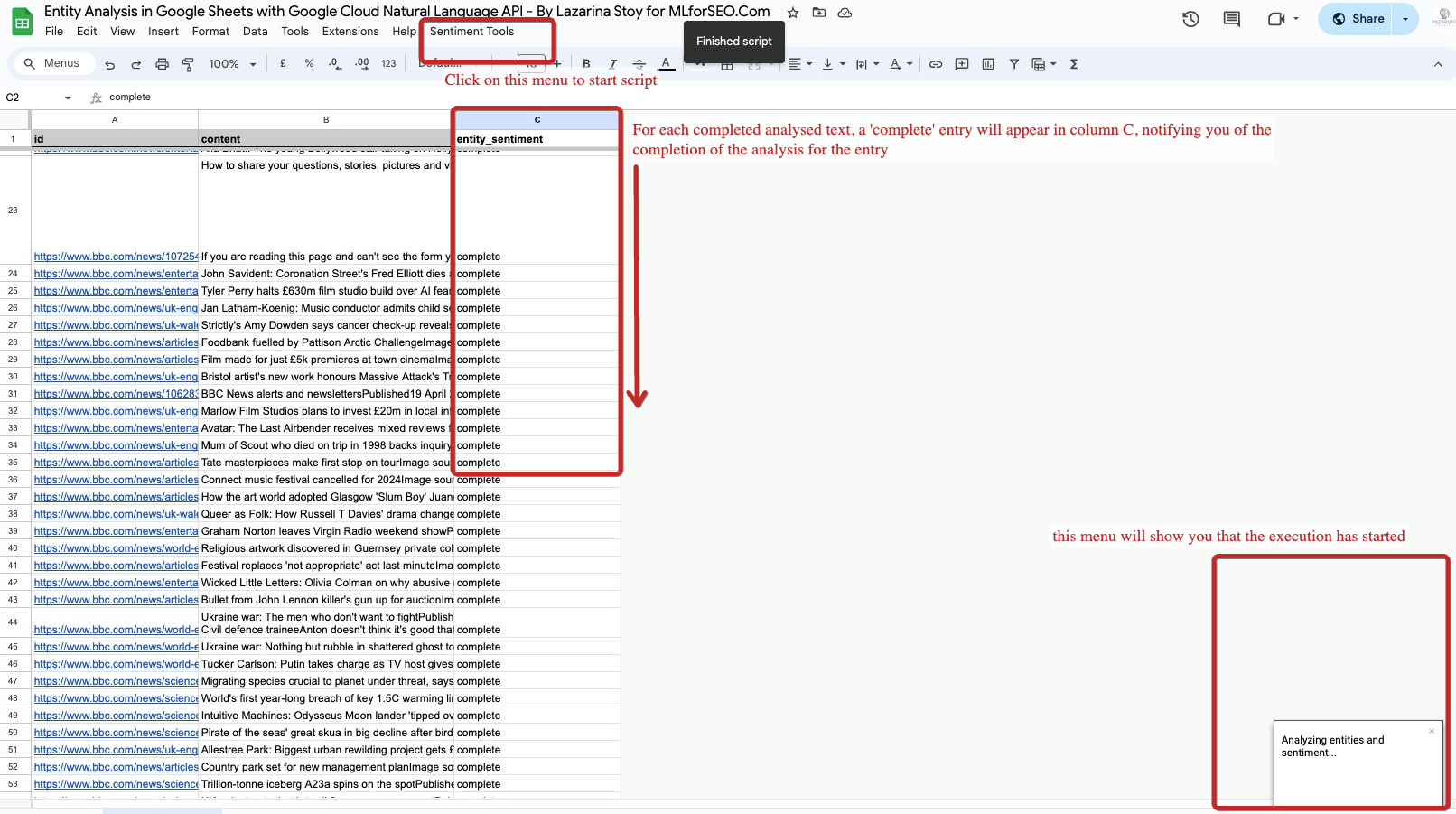Create a filter icon
Image resolution: width=1456 pixels, height=814 pixels.
coord(1014,64)
